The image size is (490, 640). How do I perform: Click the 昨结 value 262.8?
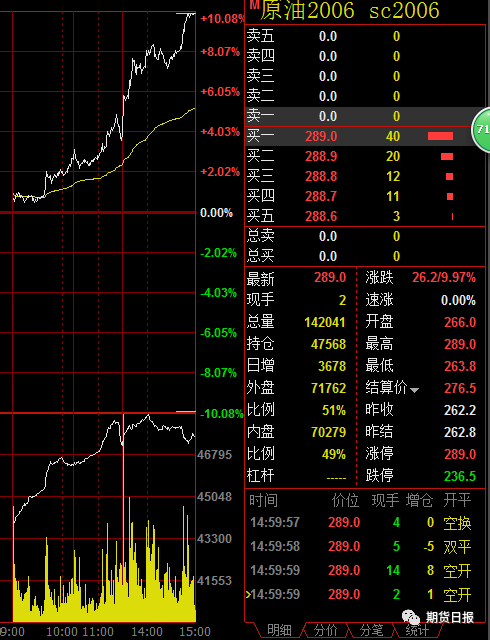click(x=460, y=432)
